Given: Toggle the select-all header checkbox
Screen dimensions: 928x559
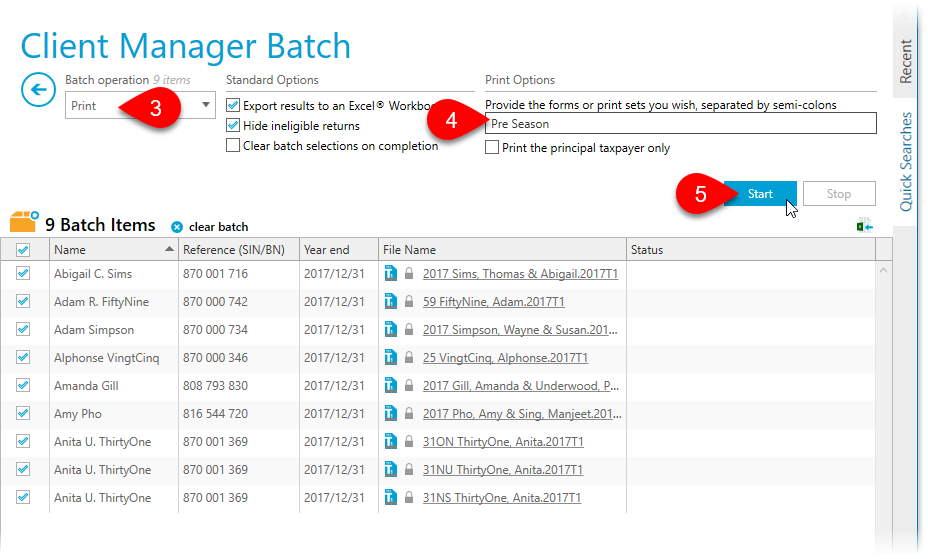Looking at the screenshot, I should (x=23, y=250).
